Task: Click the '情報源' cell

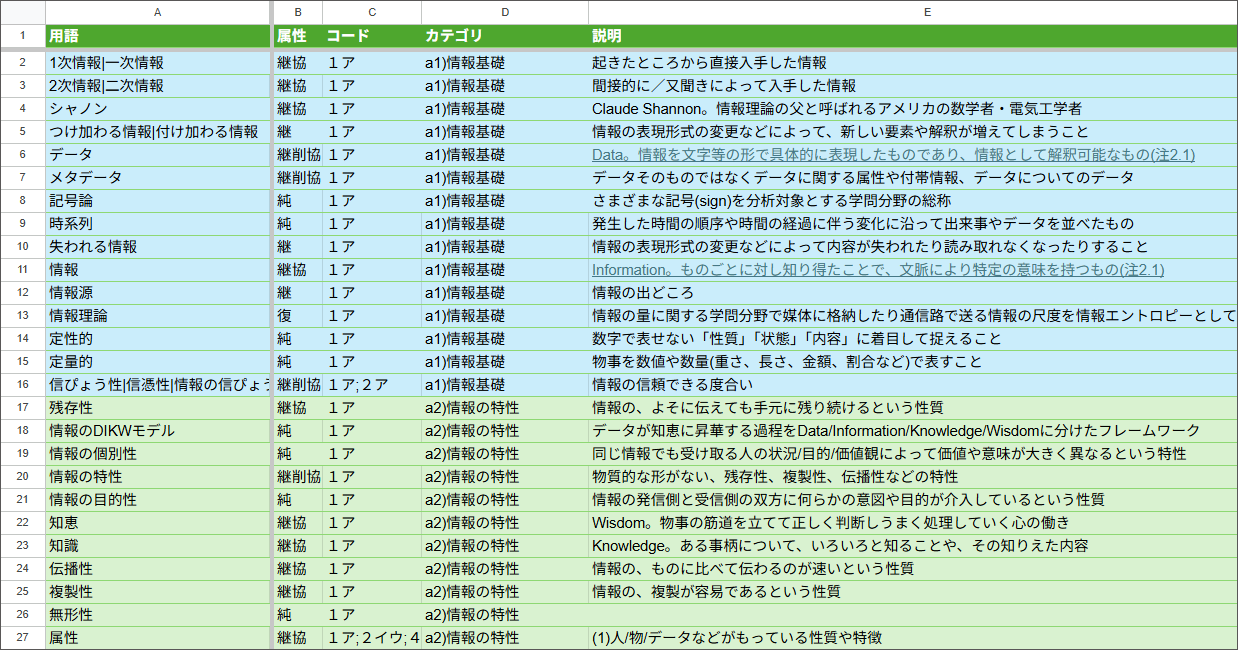Action: click(x=158, y=293)
